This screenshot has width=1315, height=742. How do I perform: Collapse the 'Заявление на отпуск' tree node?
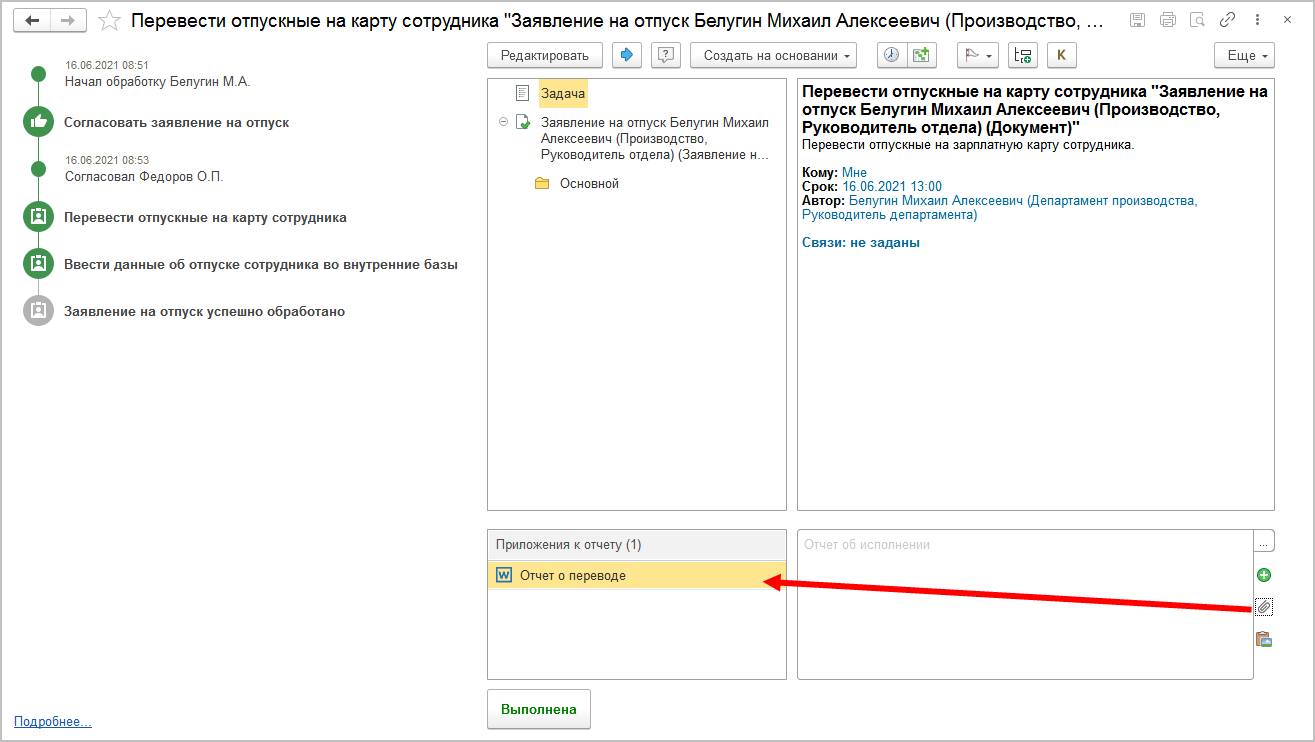tap(503, 122)
